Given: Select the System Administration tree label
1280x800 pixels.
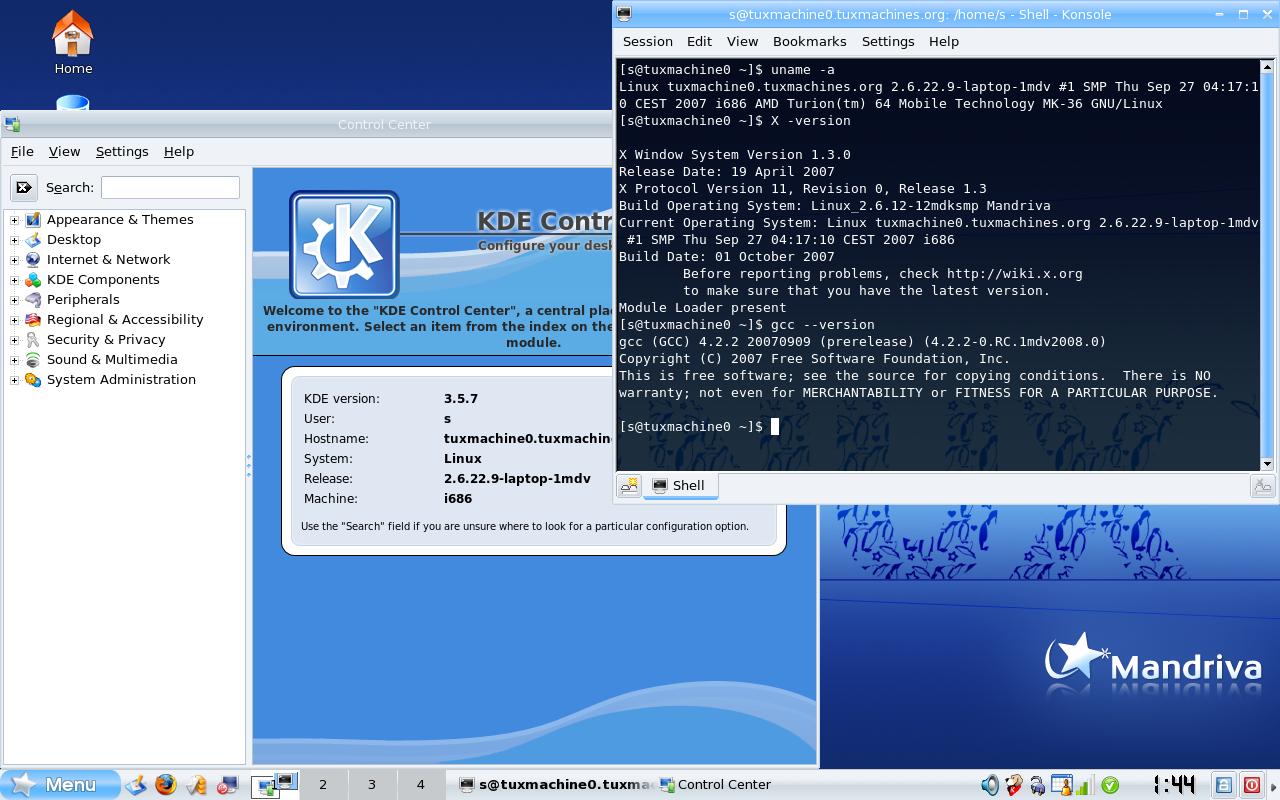Looking at the screenshot, I should 121,379.
